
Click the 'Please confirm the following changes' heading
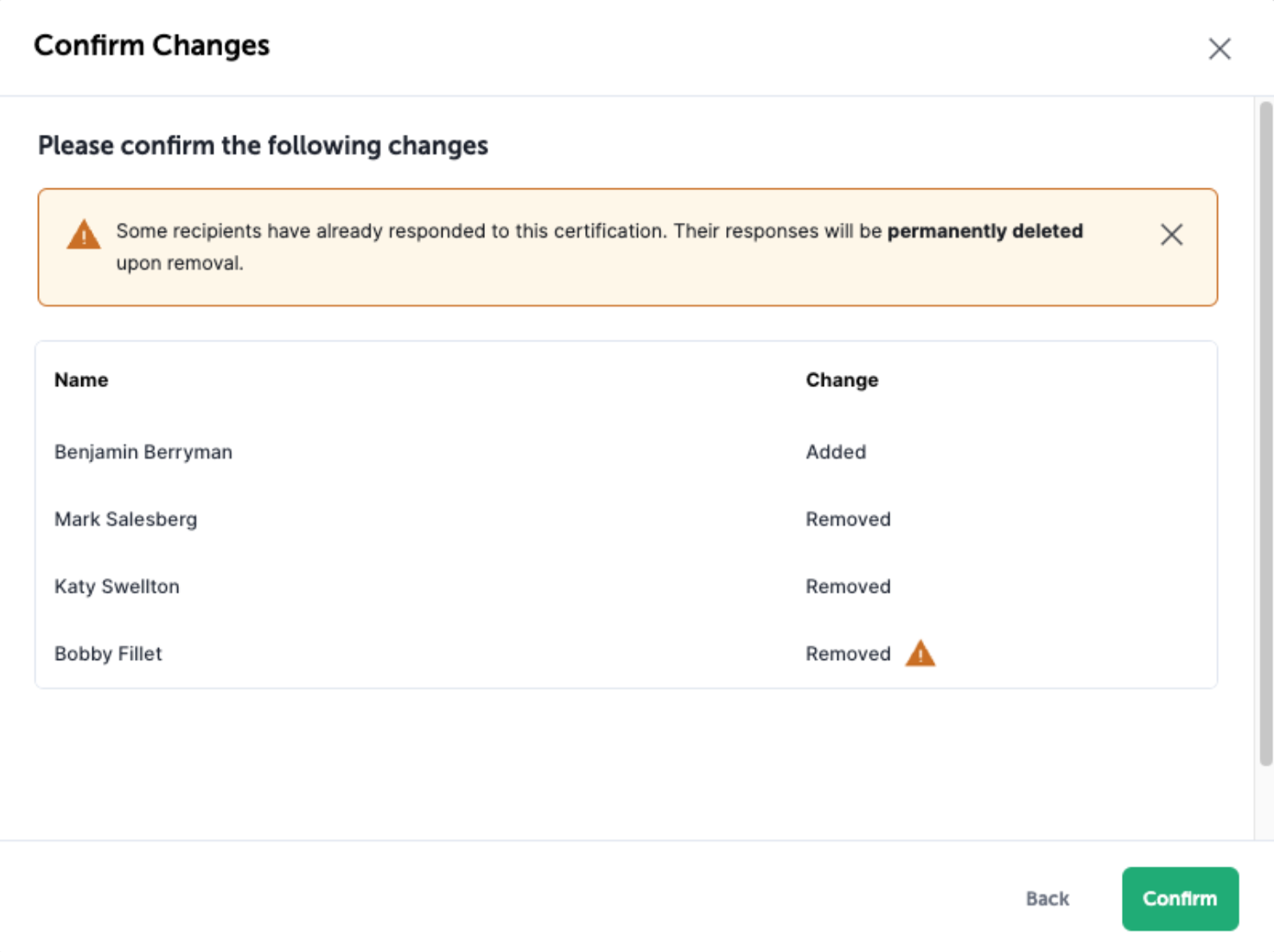tap(263, 145)
